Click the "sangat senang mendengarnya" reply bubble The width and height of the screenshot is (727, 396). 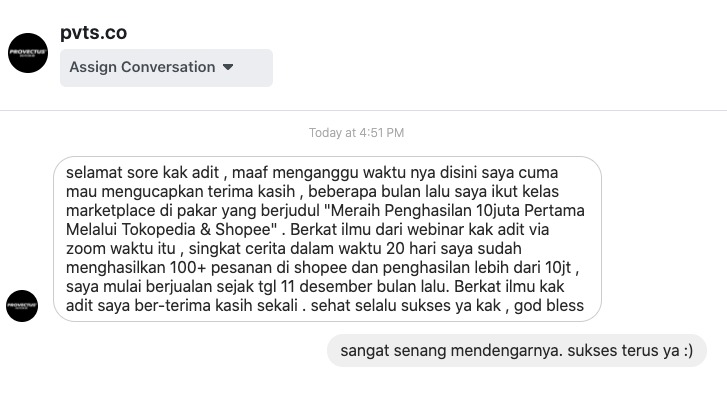[x=517, y=351]
